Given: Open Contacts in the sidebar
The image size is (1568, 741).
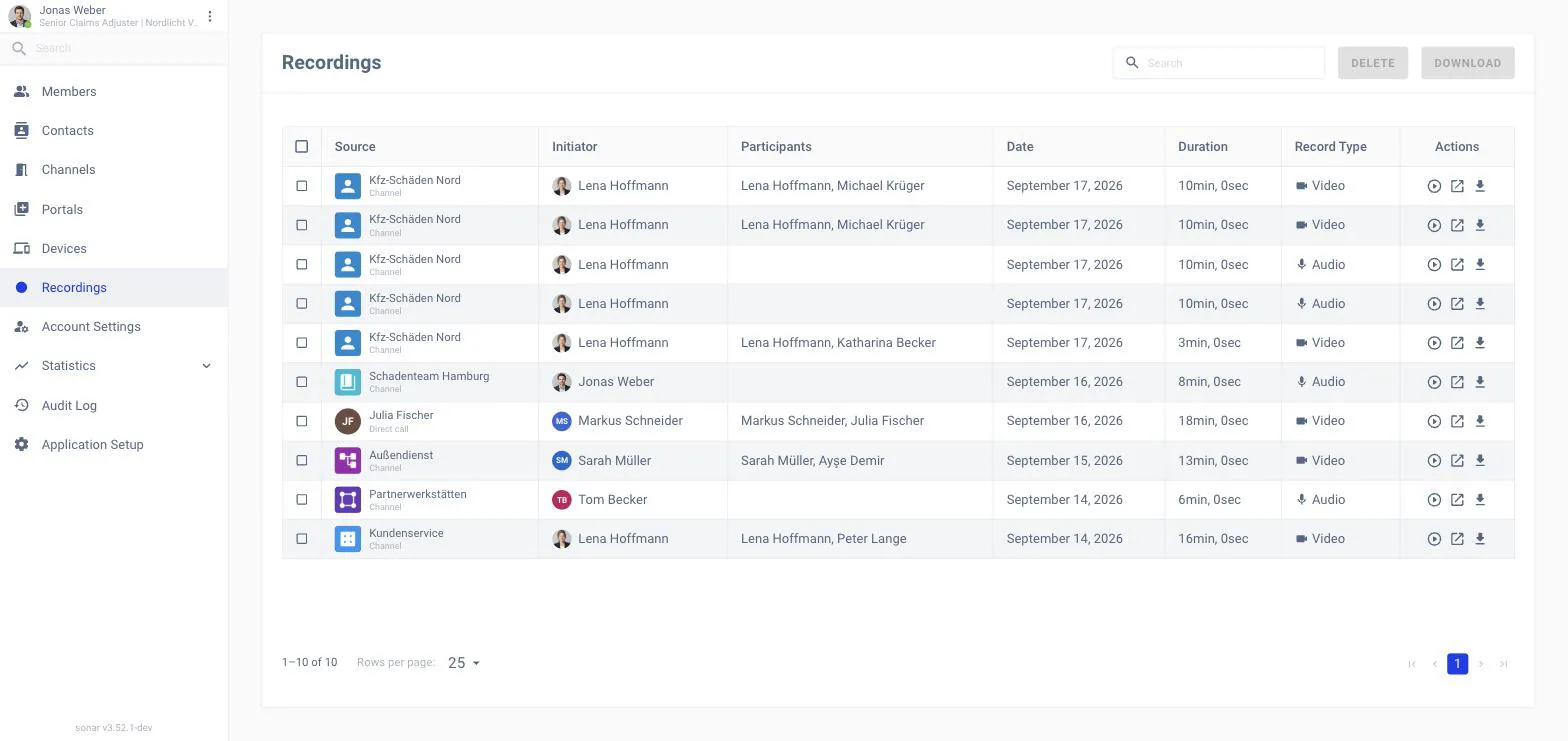Looking at the screenshot, I should [x=114, y=131].
